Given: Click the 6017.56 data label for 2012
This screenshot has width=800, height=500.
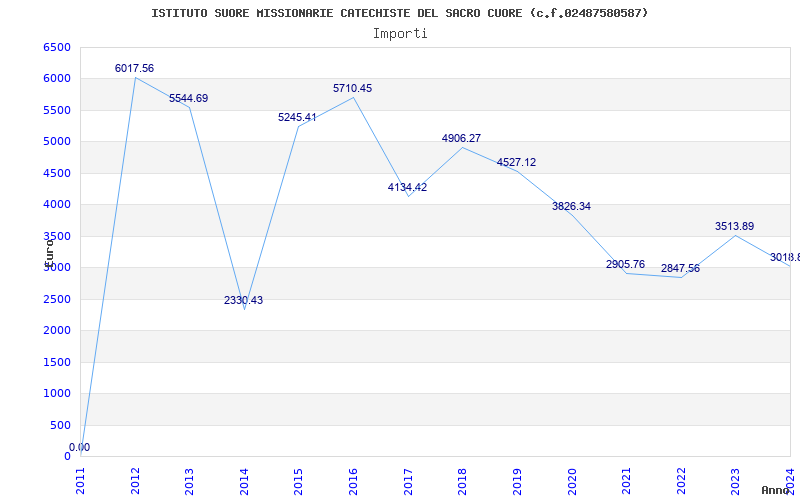Looking at the screenshot, I should coord(134,68).
